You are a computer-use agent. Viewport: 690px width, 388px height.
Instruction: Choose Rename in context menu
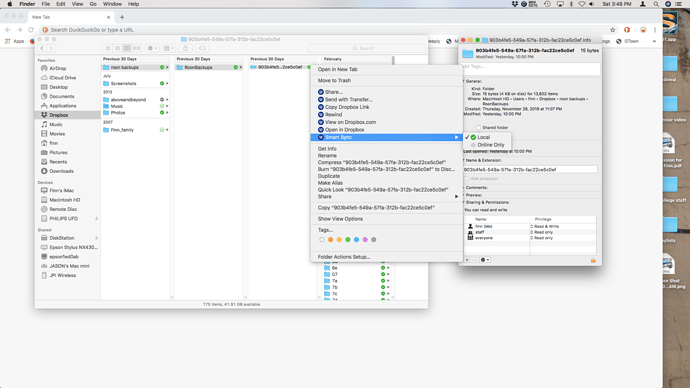click(327, 156)
